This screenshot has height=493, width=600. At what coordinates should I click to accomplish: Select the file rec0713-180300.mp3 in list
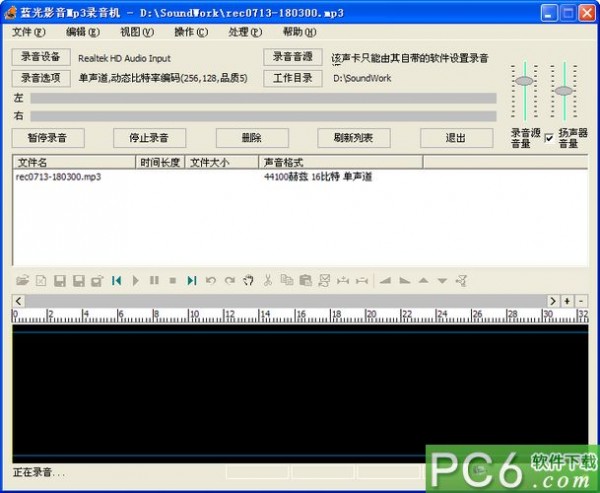[58, 177]
